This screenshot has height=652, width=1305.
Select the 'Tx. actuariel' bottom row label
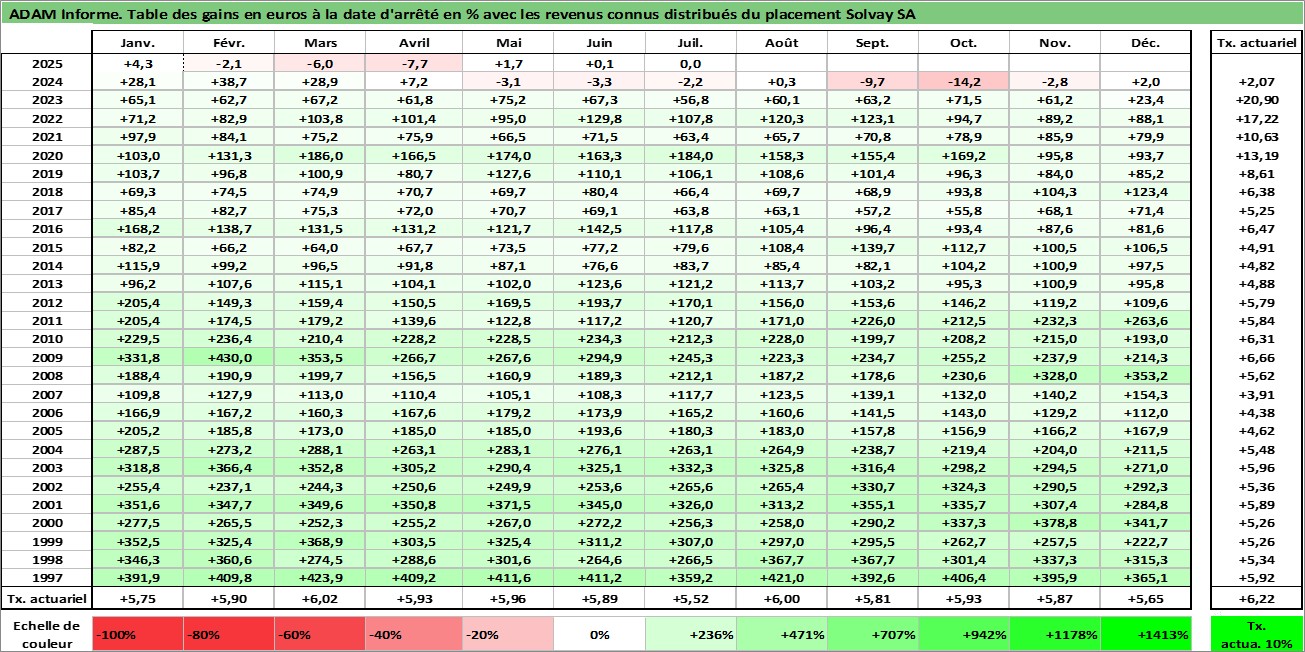46,598
